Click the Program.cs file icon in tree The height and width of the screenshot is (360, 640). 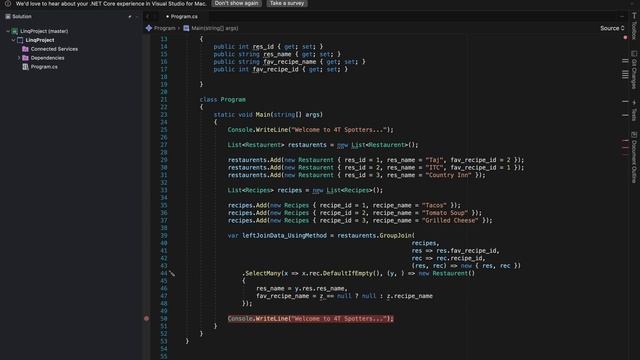click(x=25, y=67)
